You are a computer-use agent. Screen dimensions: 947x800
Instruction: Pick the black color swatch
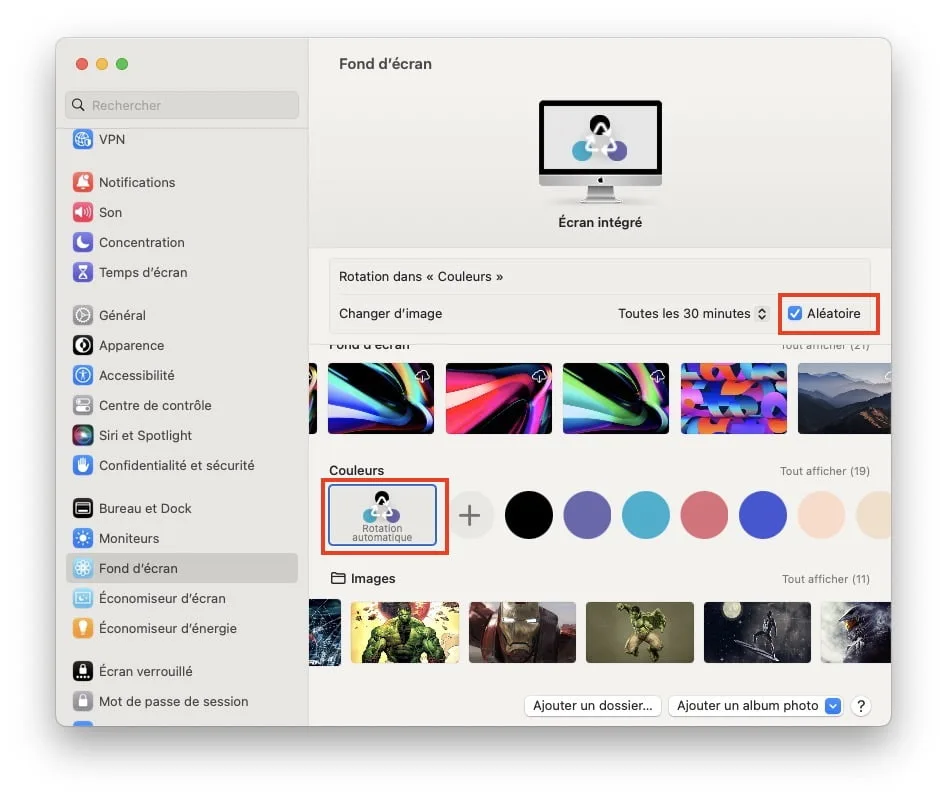[x=529, y=516]
